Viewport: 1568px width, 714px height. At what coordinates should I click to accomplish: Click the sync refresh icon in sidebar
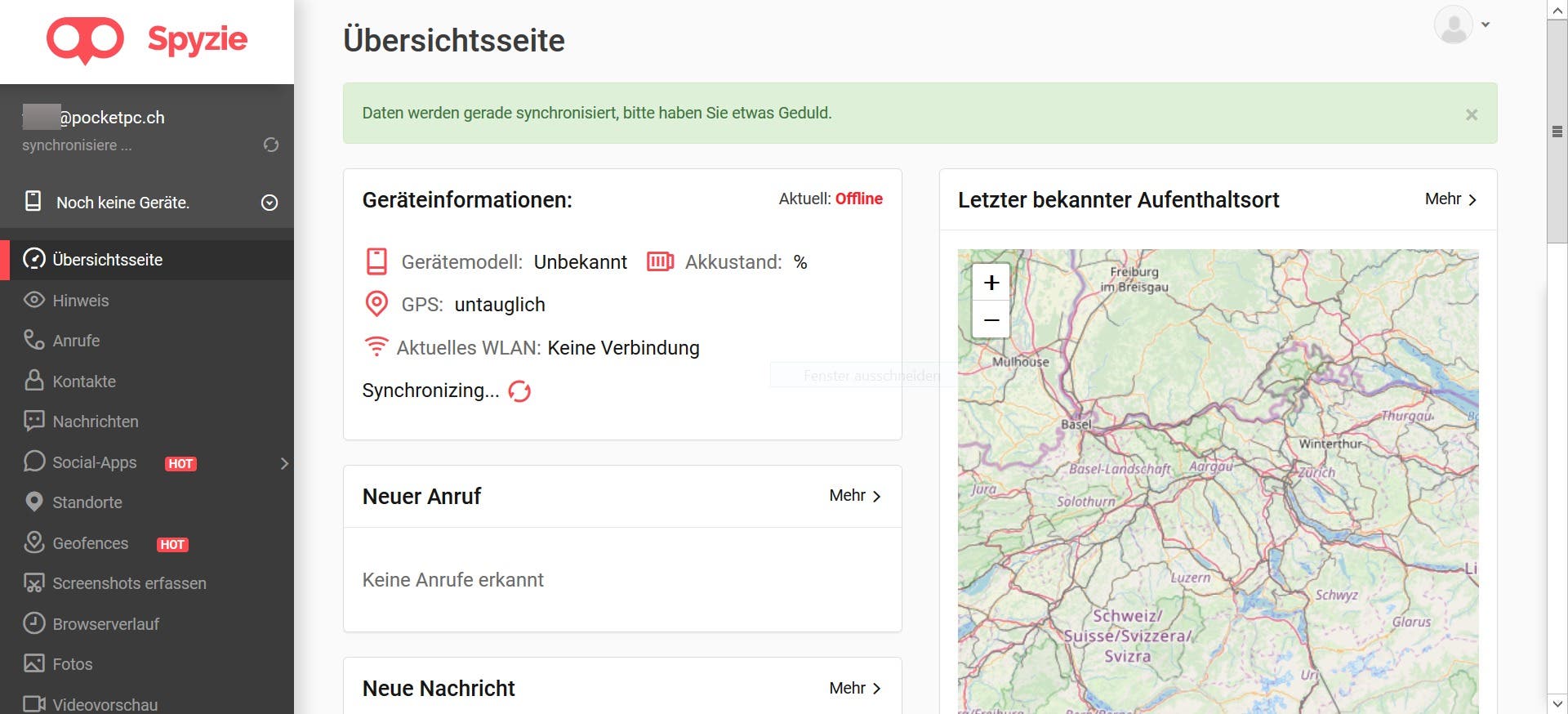271,145
